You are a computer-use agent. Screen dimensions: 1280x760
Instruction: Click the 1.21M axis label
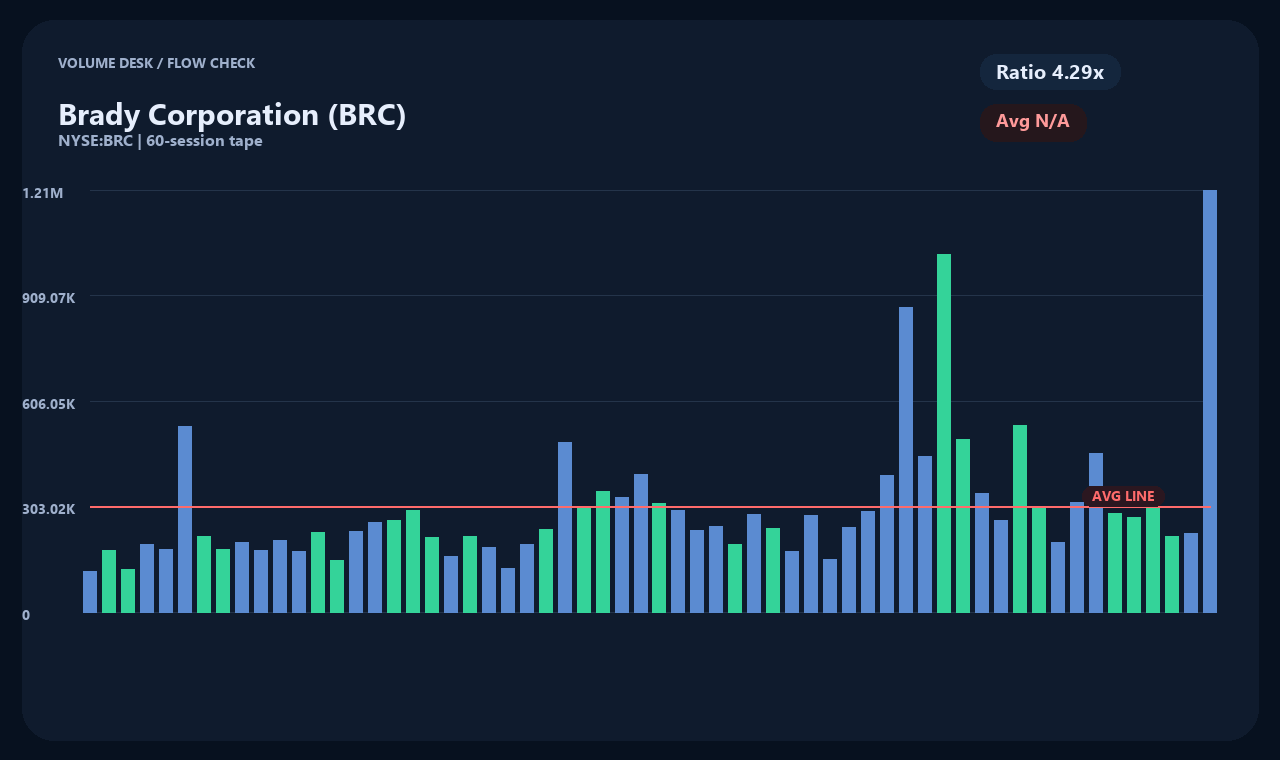click(43, 193)
